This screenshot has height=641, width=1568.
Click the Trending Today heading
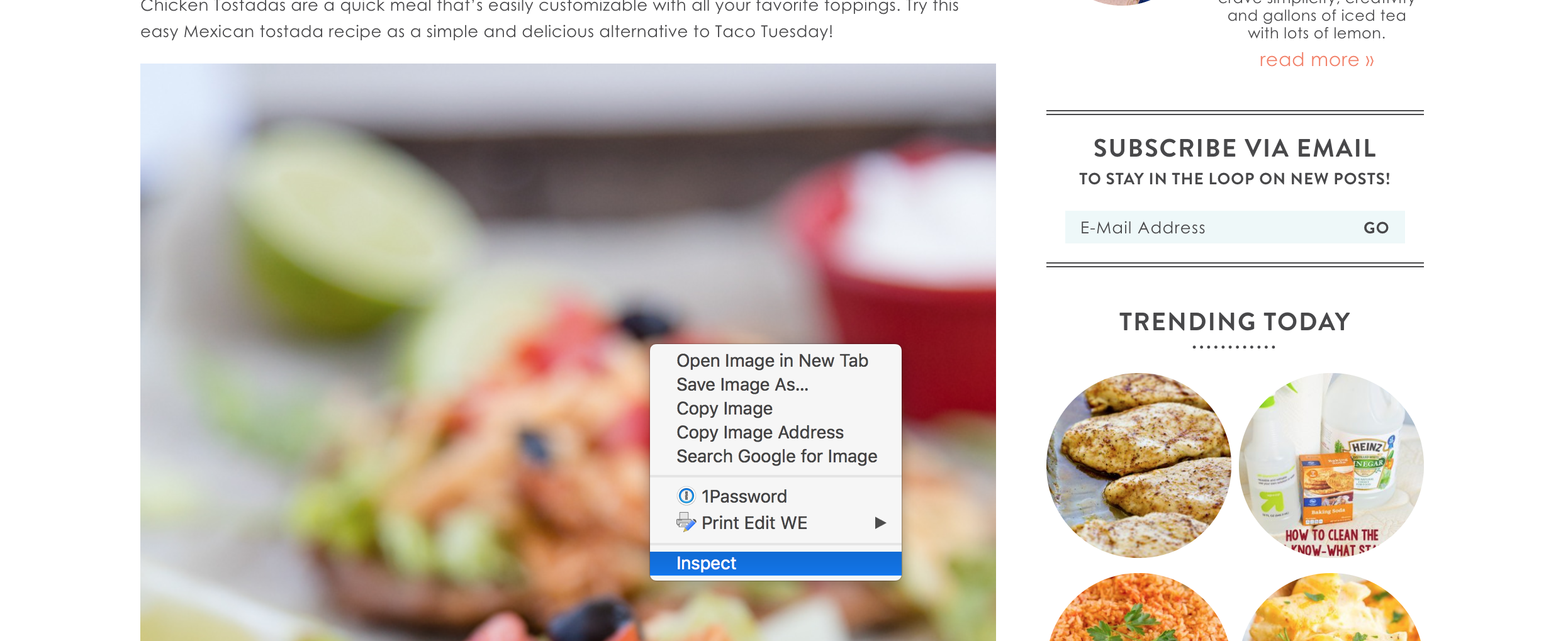point(1235,321)
